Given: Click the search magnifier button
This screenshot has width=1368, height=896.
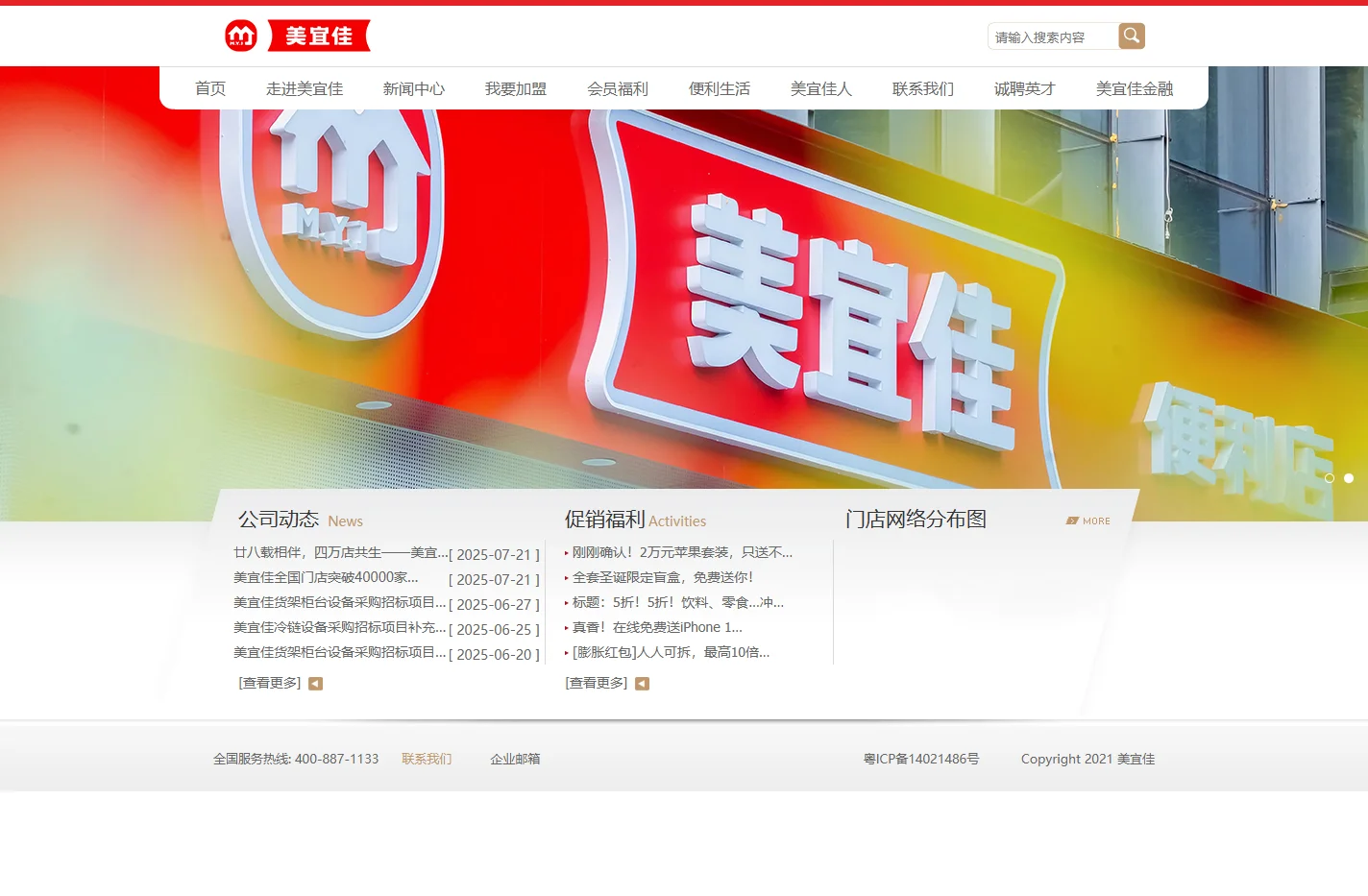Looking at the screenshot, I should (x=1132, y=36).
